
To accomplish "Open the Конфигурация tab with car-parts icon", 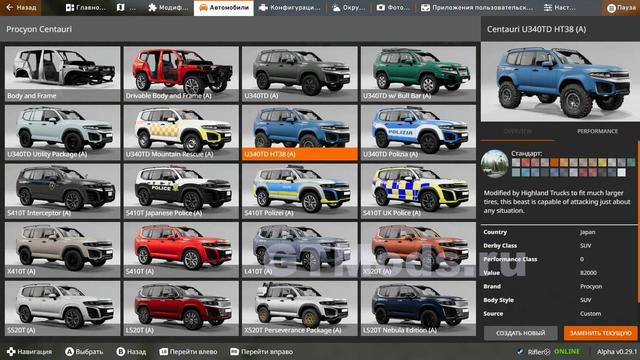I will [x=290, y=7].
